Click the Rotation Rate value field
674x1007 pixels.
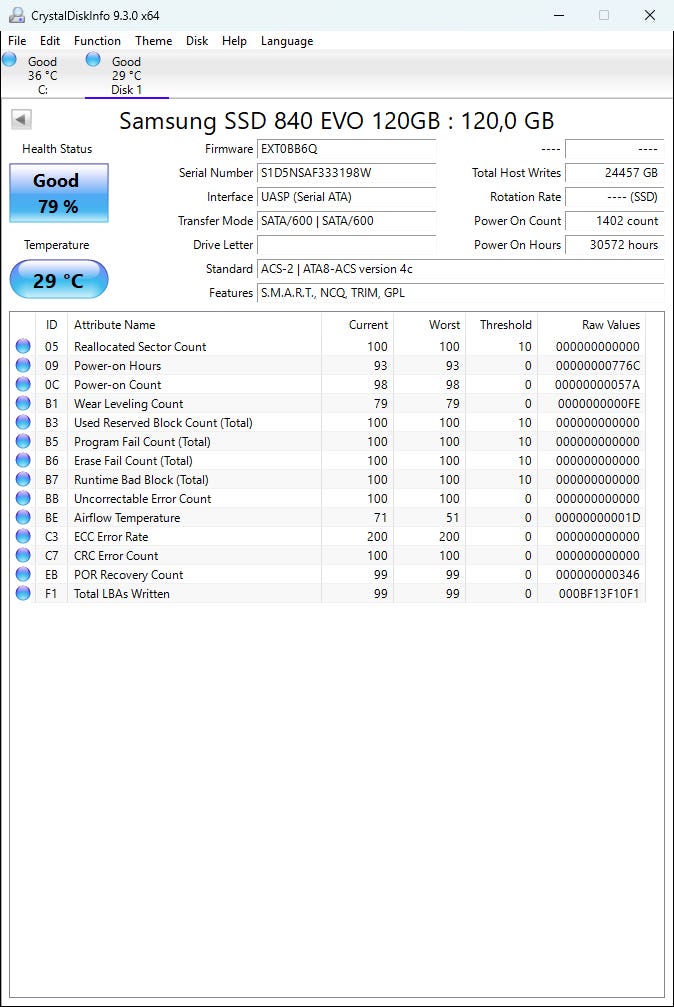pos(614,197)
